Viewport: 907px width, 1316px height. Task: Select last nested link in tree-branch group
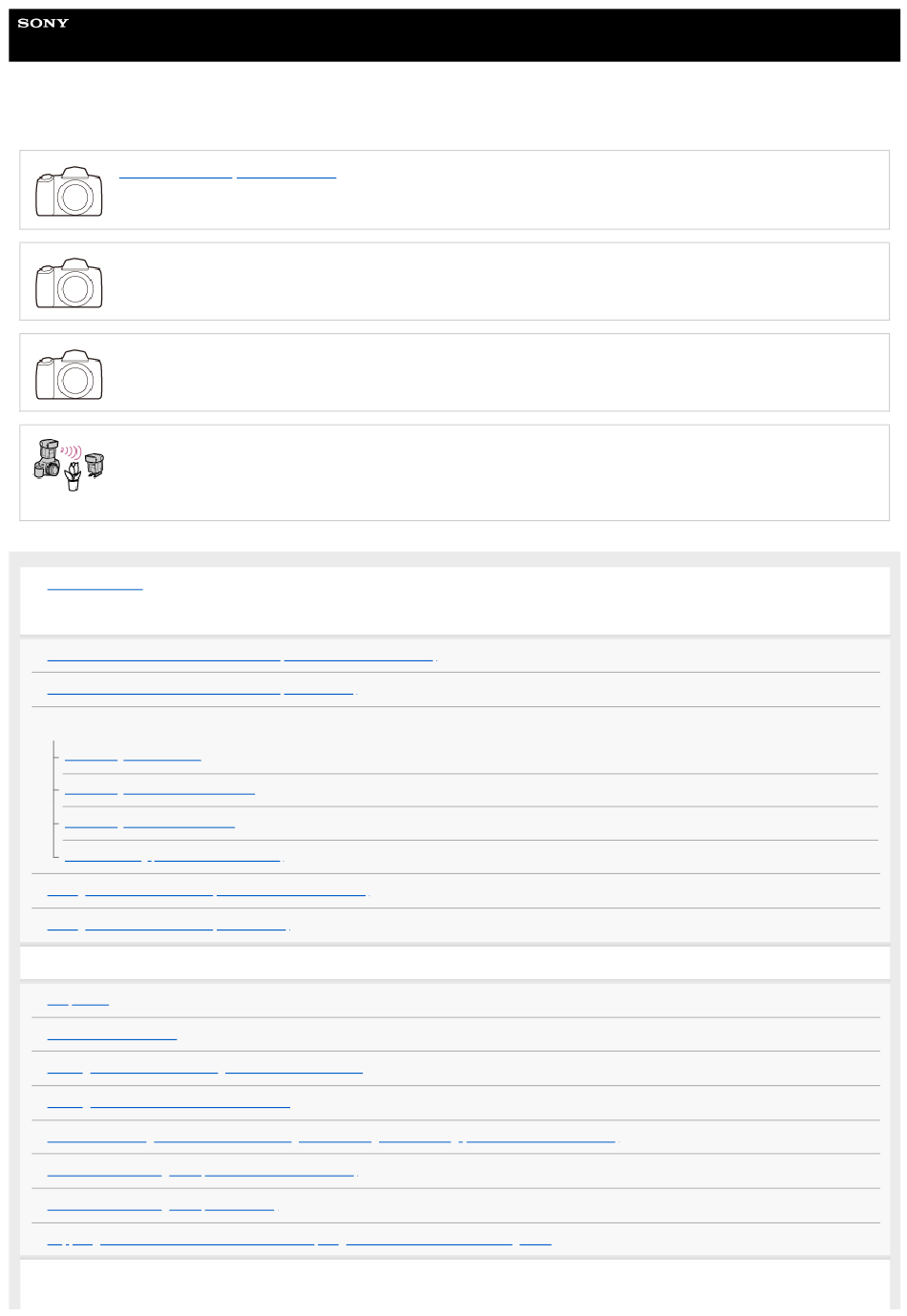[173, 858]
